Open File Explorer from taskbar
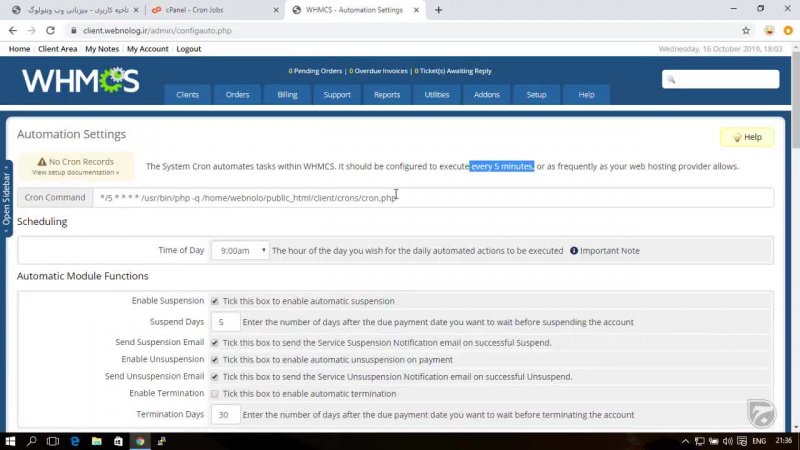The width and height of the screenshot is (800, 450). (96, 441)
